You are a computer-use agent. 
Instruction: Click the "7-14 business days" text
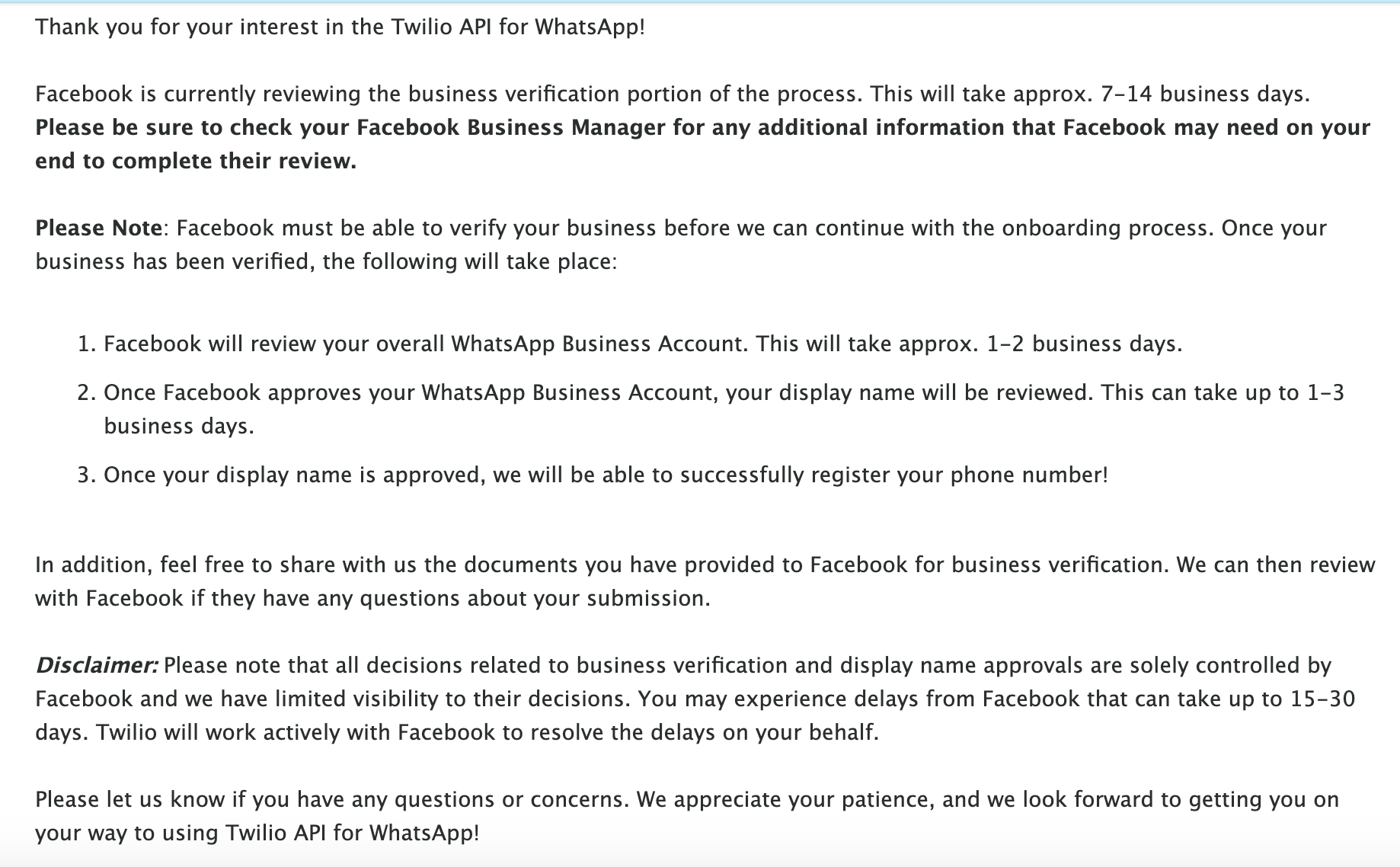tap(1204, 94)
